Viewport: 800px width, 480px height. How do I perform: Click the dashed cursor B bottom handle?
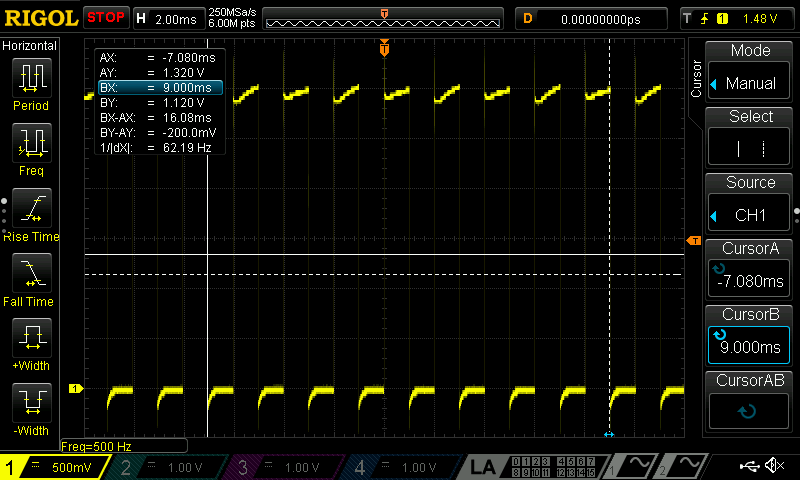[x=609, y=435]
